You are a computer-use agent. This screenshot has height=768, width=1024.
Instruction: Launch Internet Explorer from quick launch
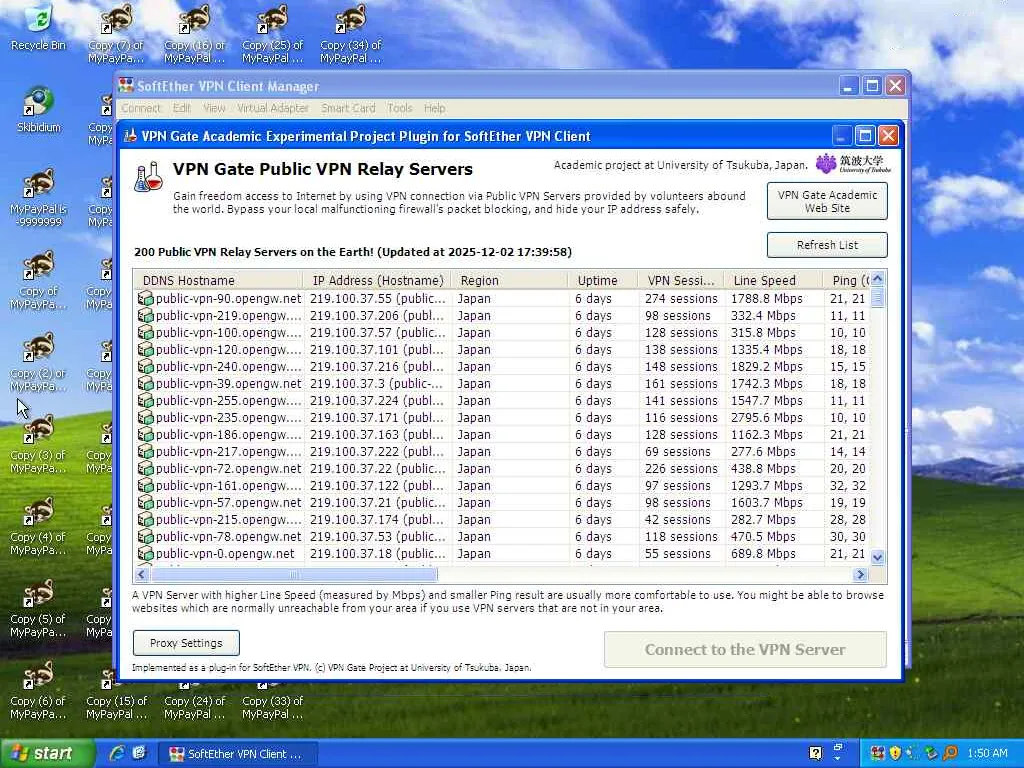click(117, 753)
